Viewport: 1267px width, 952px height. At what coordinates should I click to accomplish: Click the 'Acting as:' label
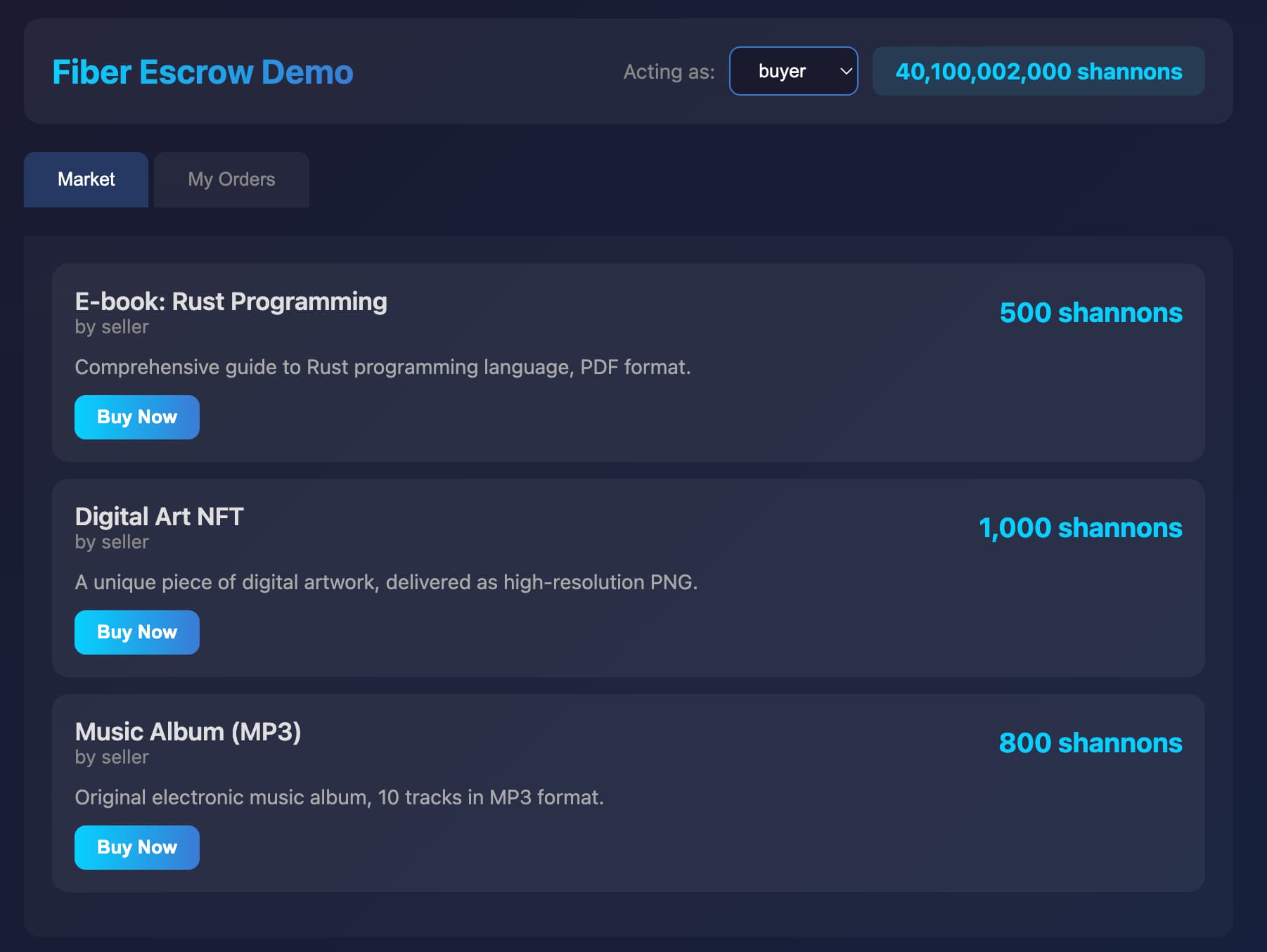coord(669,71)
